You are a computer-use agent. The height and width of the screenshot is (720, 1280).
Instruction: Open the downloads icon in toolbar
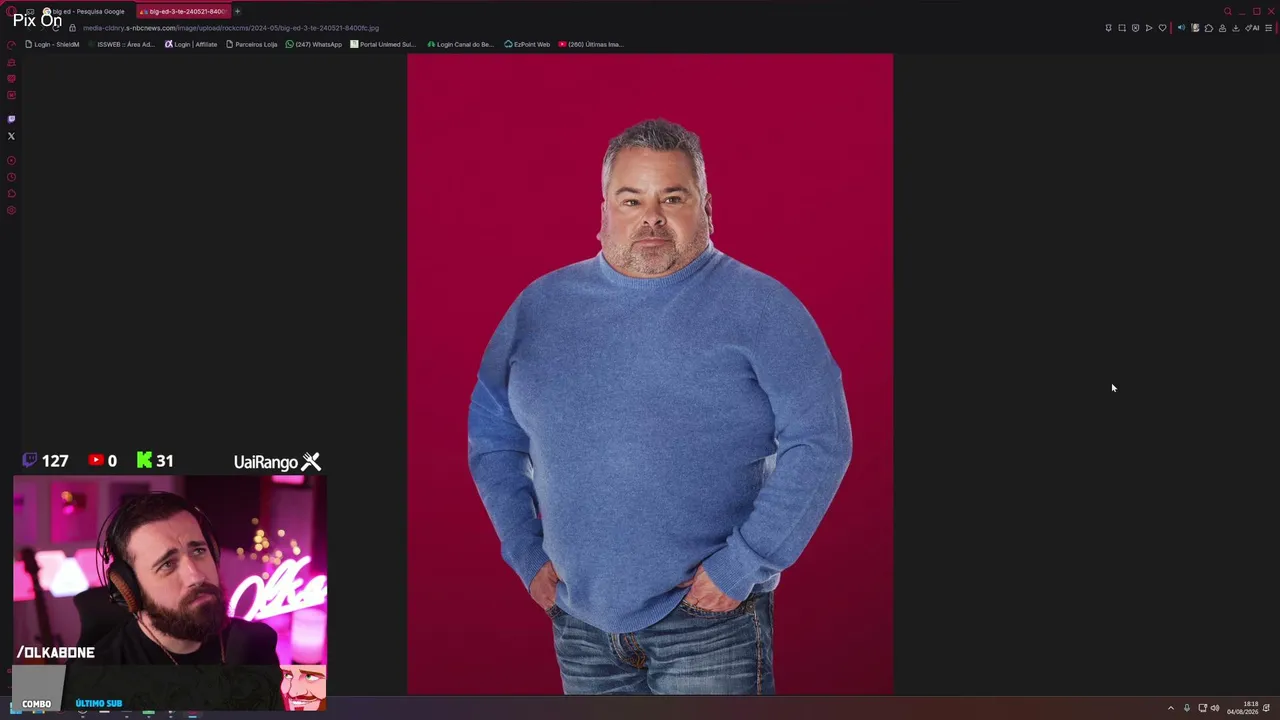pyautogui.click(x=1235, y=28)
